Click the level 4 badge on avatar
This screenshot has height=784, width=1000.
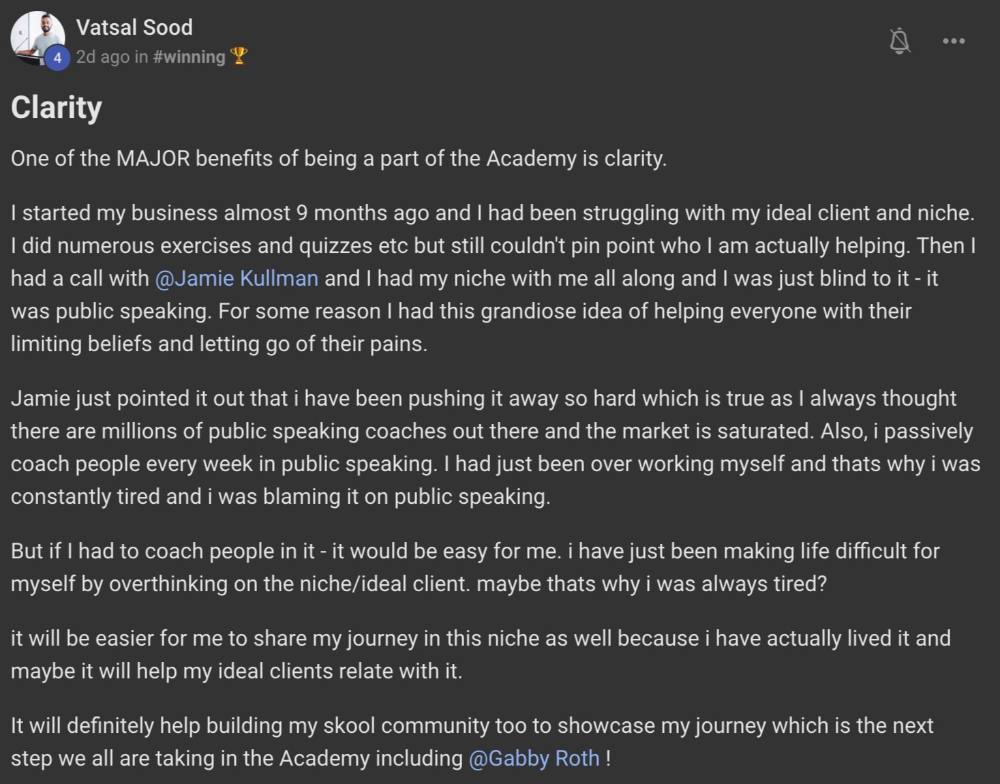click(x=57, y=59)
